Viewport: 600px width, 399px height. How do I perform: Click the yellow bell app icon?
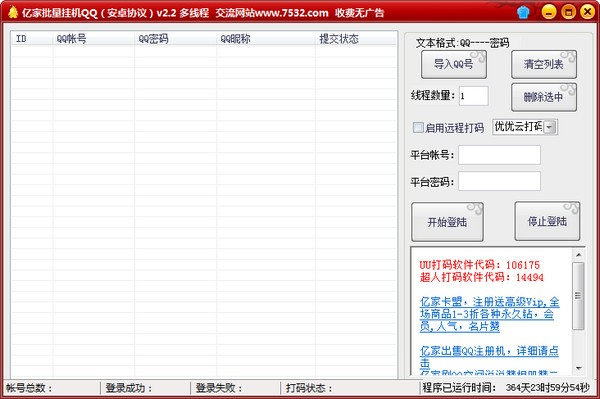click(x=13, y=12)
